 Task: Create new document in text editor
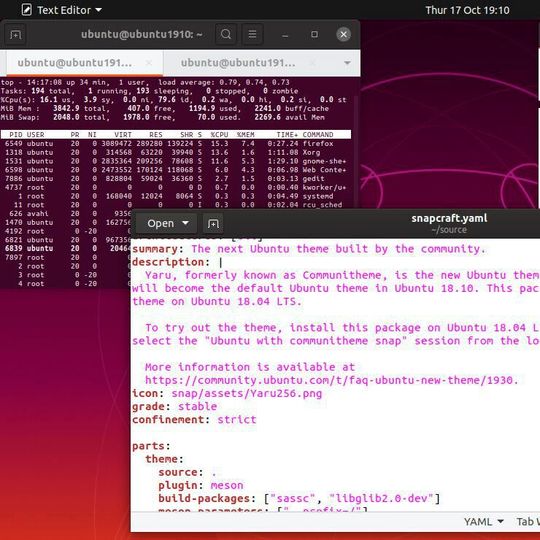pyautogui.click(x=213, y=224)
